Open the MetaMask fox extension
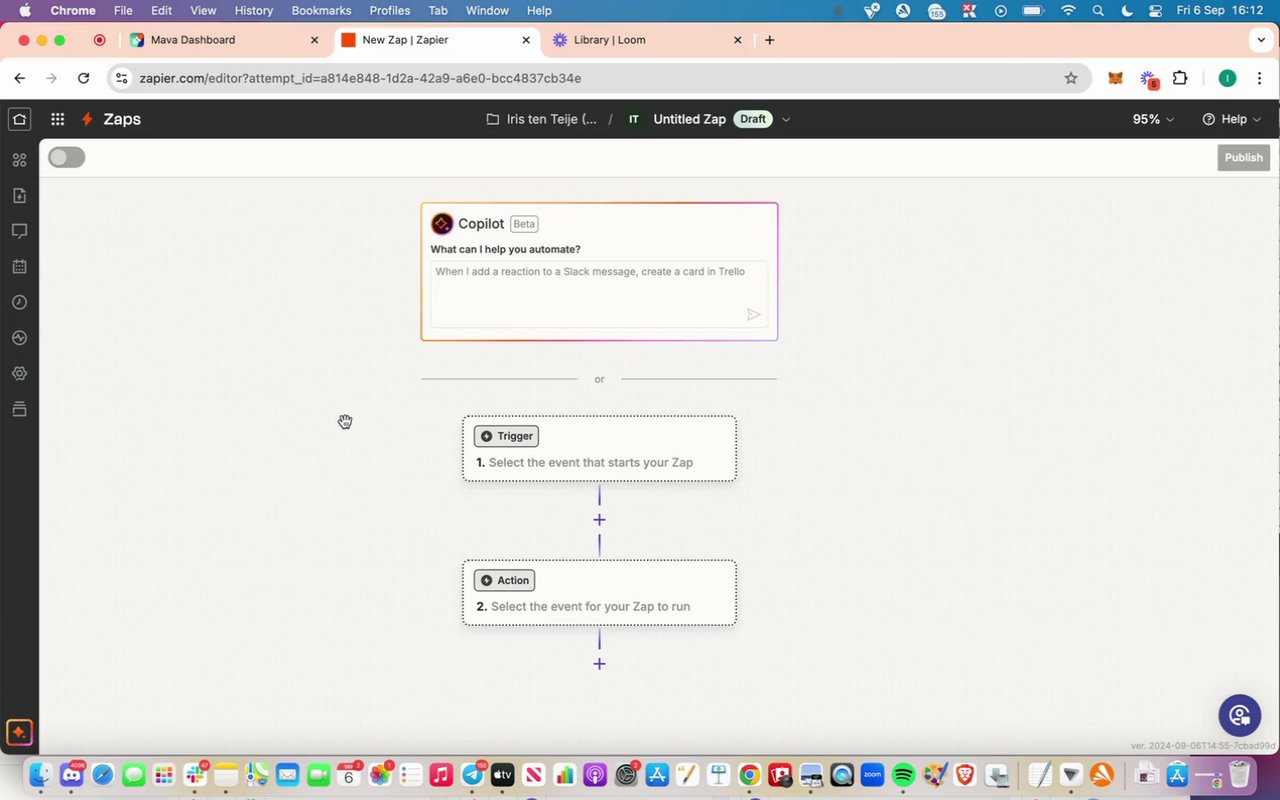 (x=1115, y=78)
